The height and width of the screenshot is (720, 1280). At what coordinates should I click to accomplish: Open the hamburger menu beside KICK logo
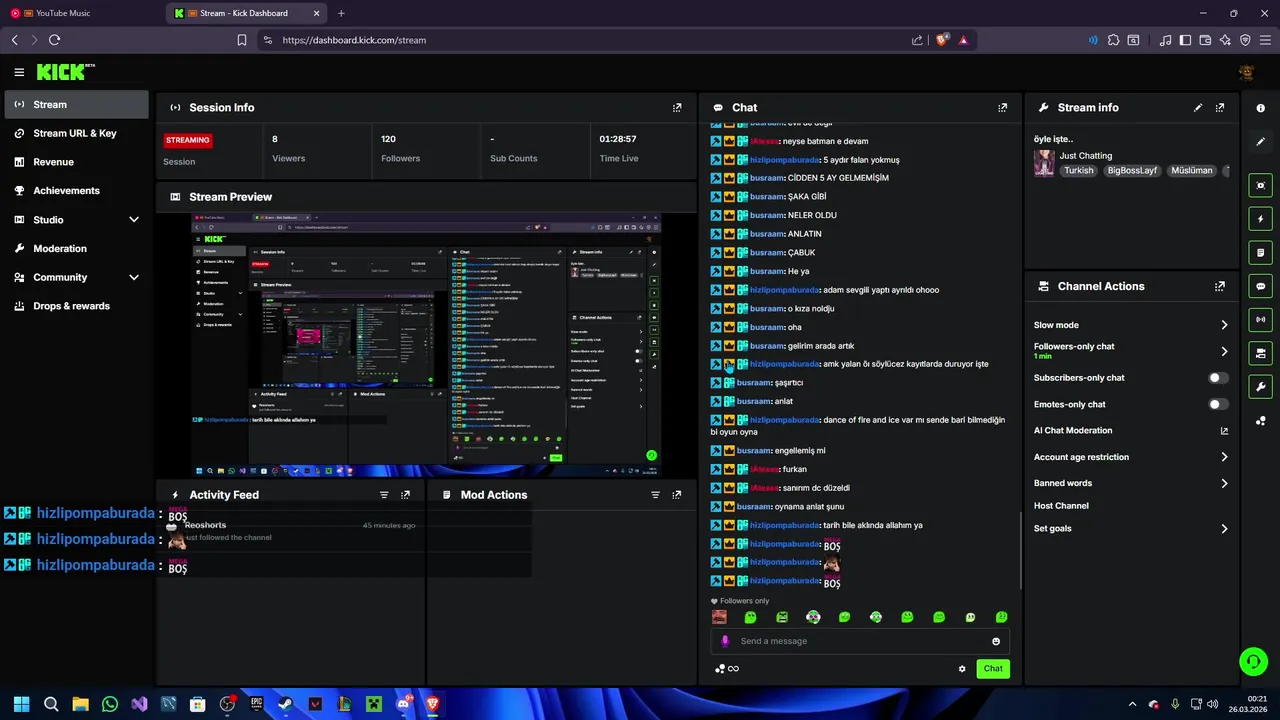19,72
